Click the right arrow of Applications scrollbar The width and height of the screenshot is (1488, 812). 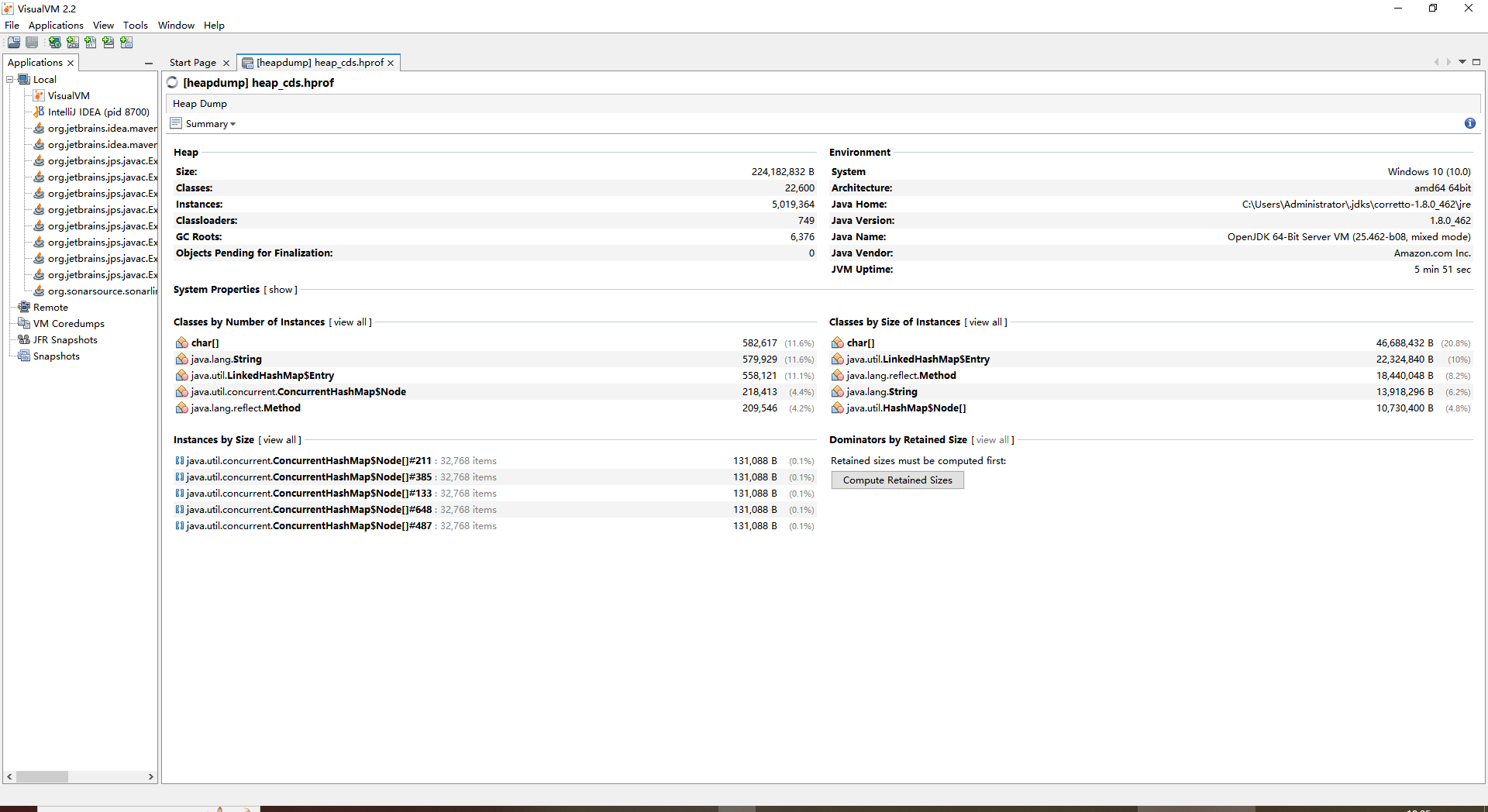[151, 776]
